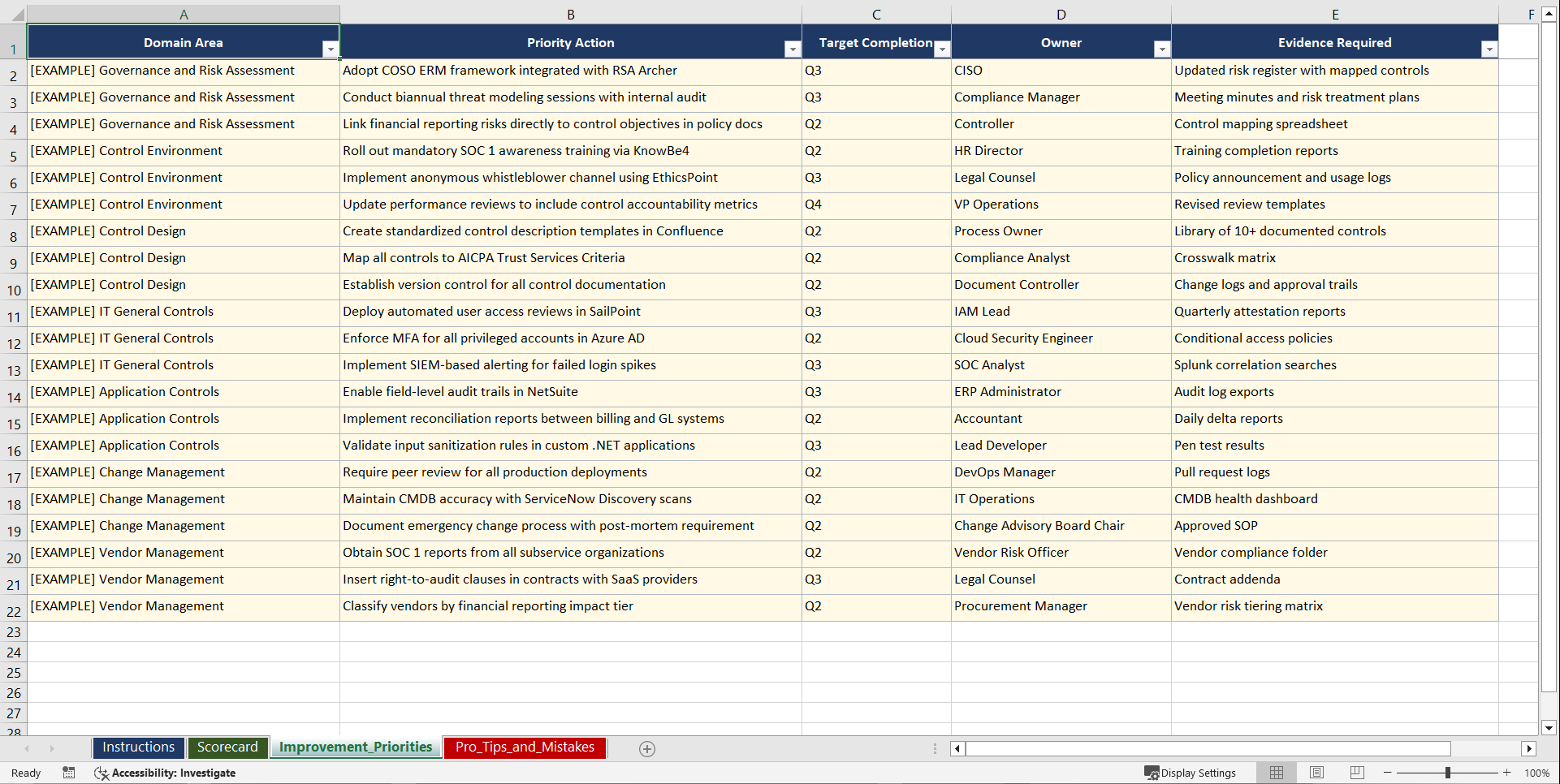
Task: Switch to Normal view in the status bar
Action: pyautogui.click(x=1276, y=773)
